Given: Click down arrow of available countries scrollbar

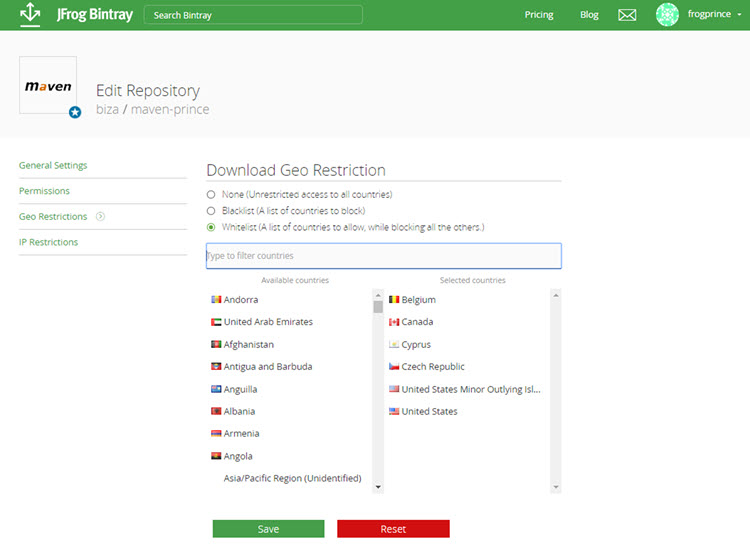Looking at the screenshot, I should (x=378, y=487).
